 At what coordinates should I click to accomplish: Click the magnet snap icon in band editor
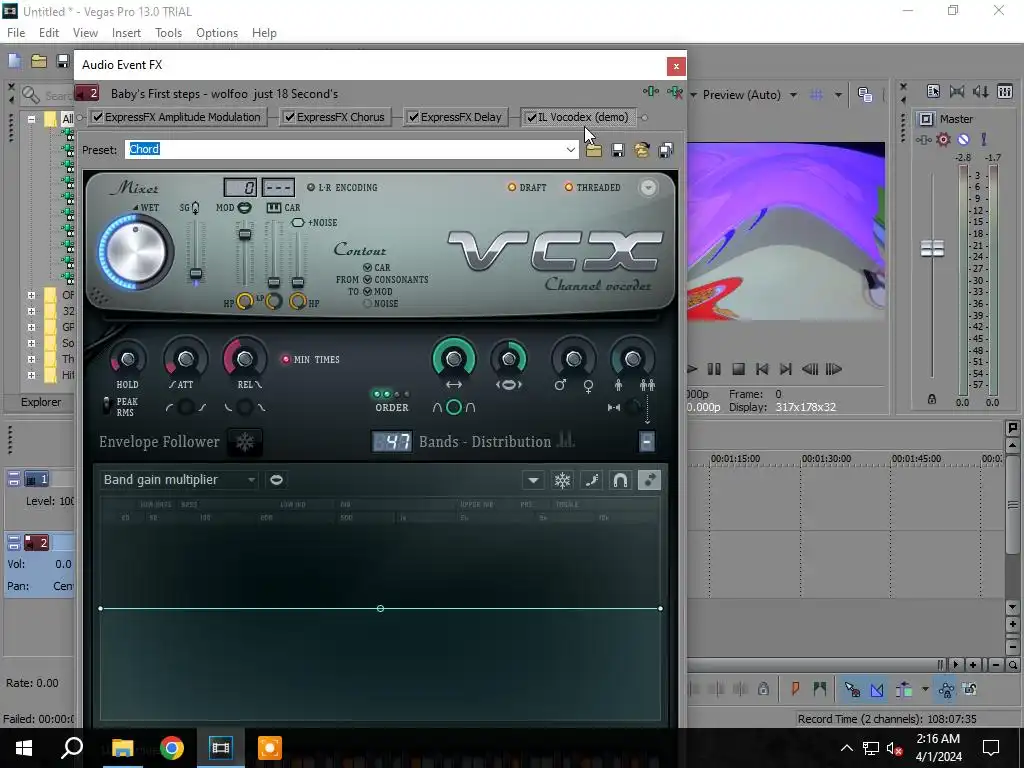click(x=620, y=481)
